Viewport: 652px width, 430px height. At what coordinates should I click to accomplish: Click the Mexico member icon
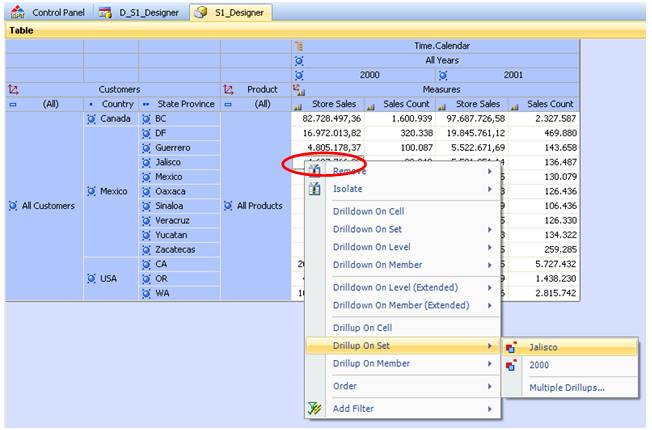point(91,191)
